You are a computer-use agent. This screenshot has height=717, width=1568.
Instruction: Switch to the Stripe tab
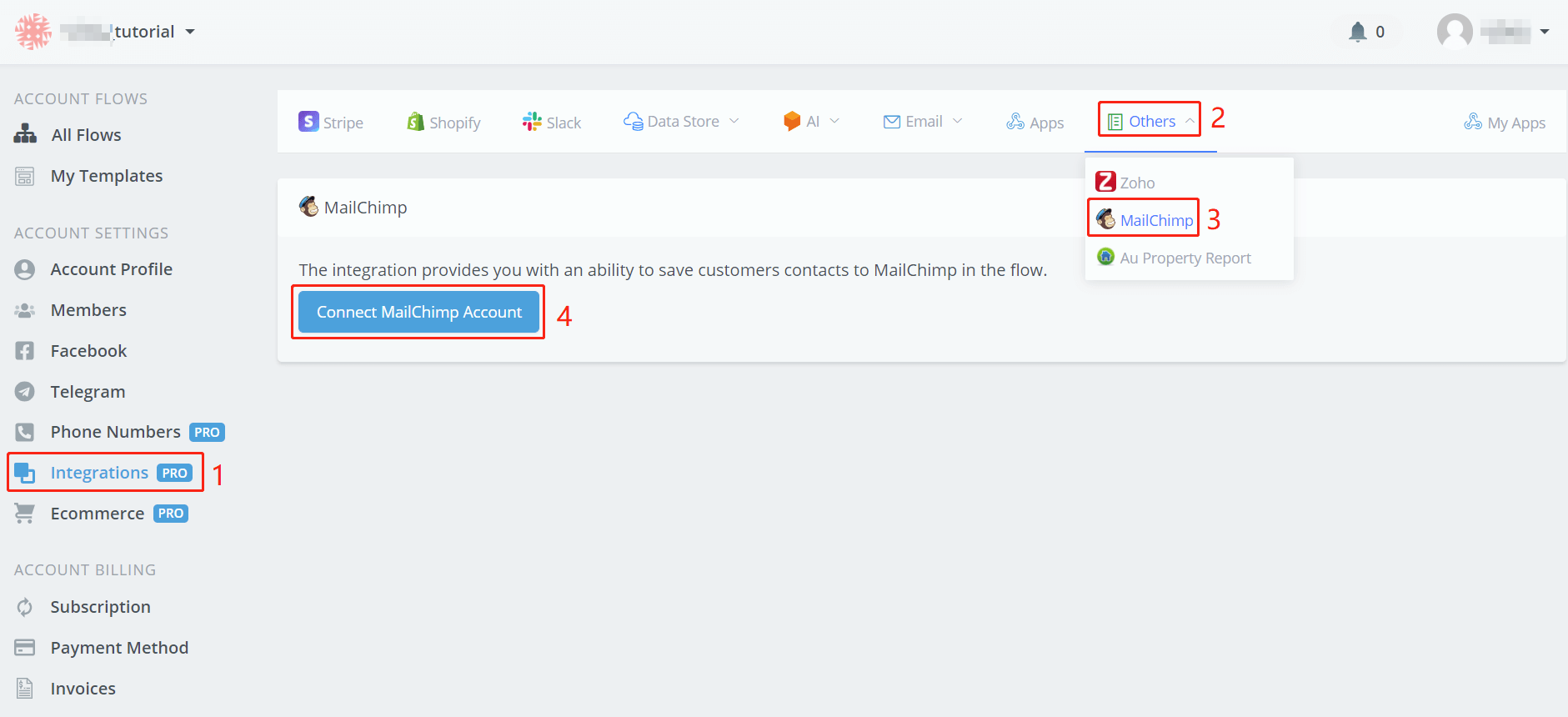pyautogui.click(x=331, y=122)
